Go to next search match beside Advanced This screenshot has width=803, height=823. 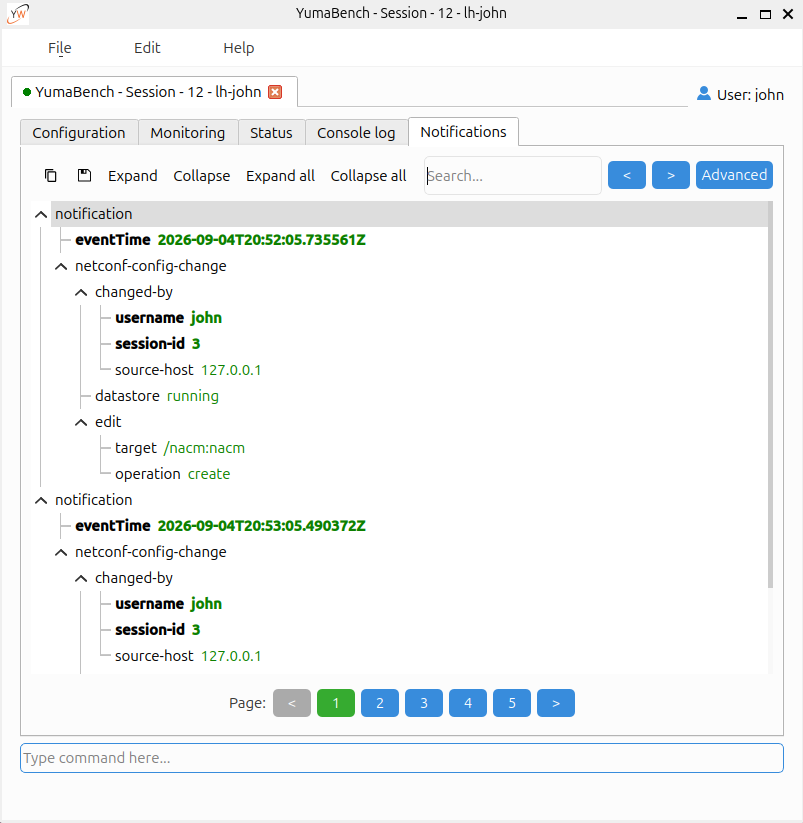tap(671, 175)
